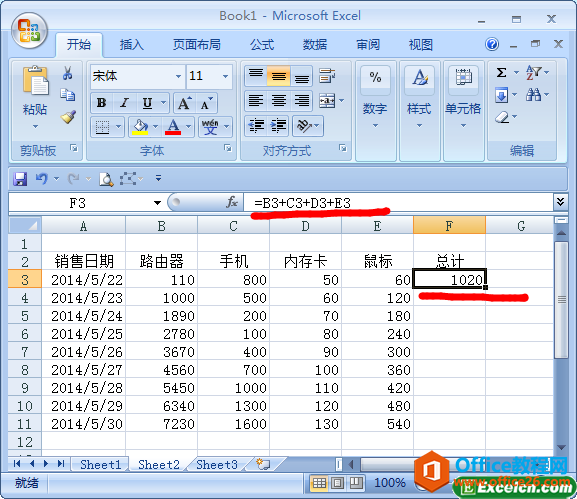This screenshot has height=499, width=577.
Task: Toggle top vertical alignment
Action: 256,75
